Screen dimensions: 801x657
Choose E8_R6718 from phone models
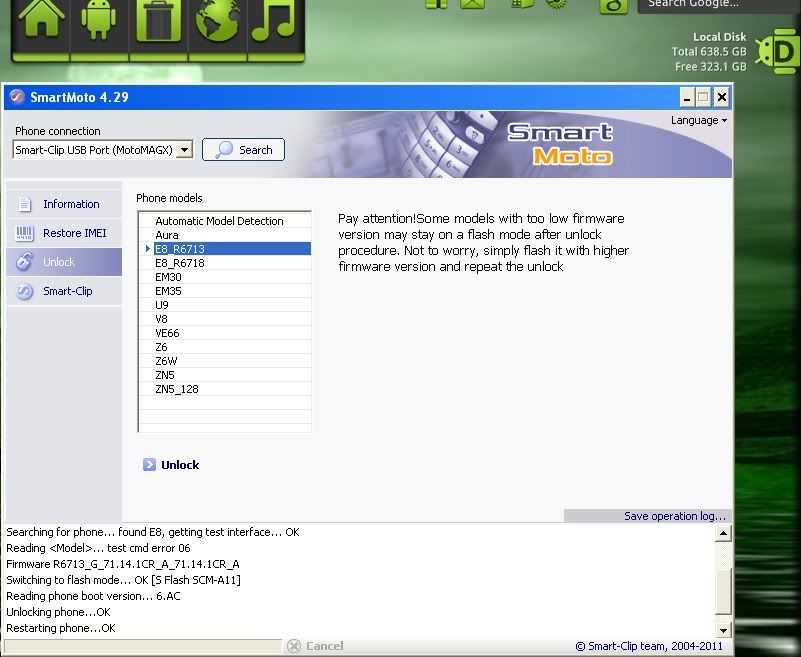[x=180, y=263]
